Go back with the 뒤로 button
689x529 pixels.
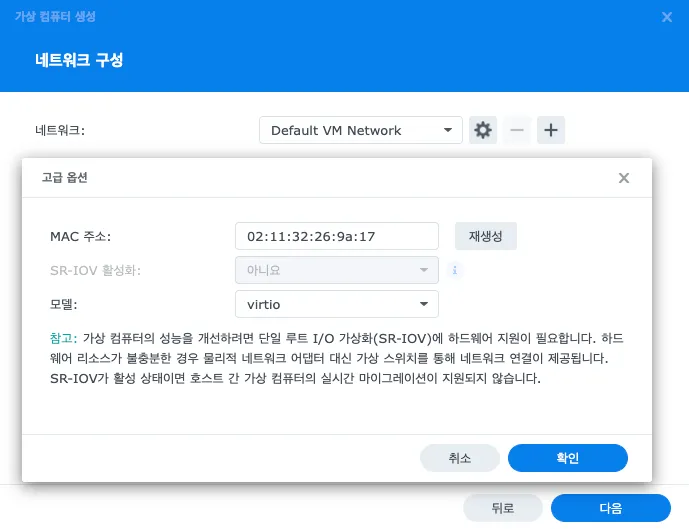503,508
